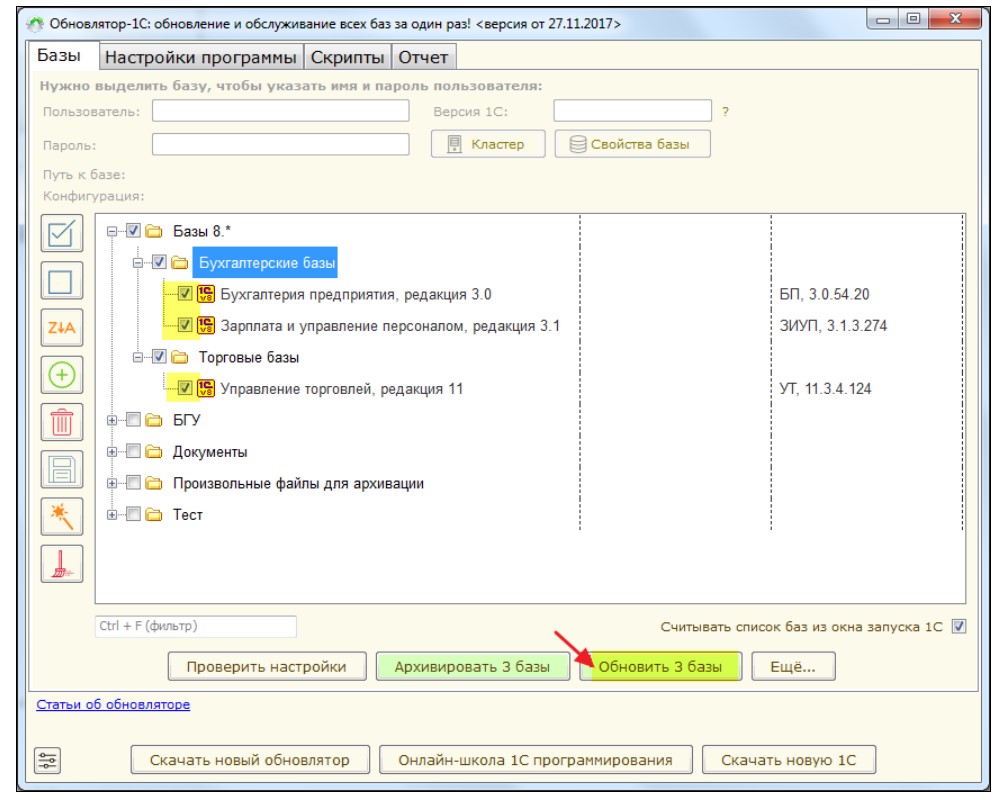Open the sliders settings icon at bottom left
The width and height of the screenshot is (1008, 800).
coord(48,761)
